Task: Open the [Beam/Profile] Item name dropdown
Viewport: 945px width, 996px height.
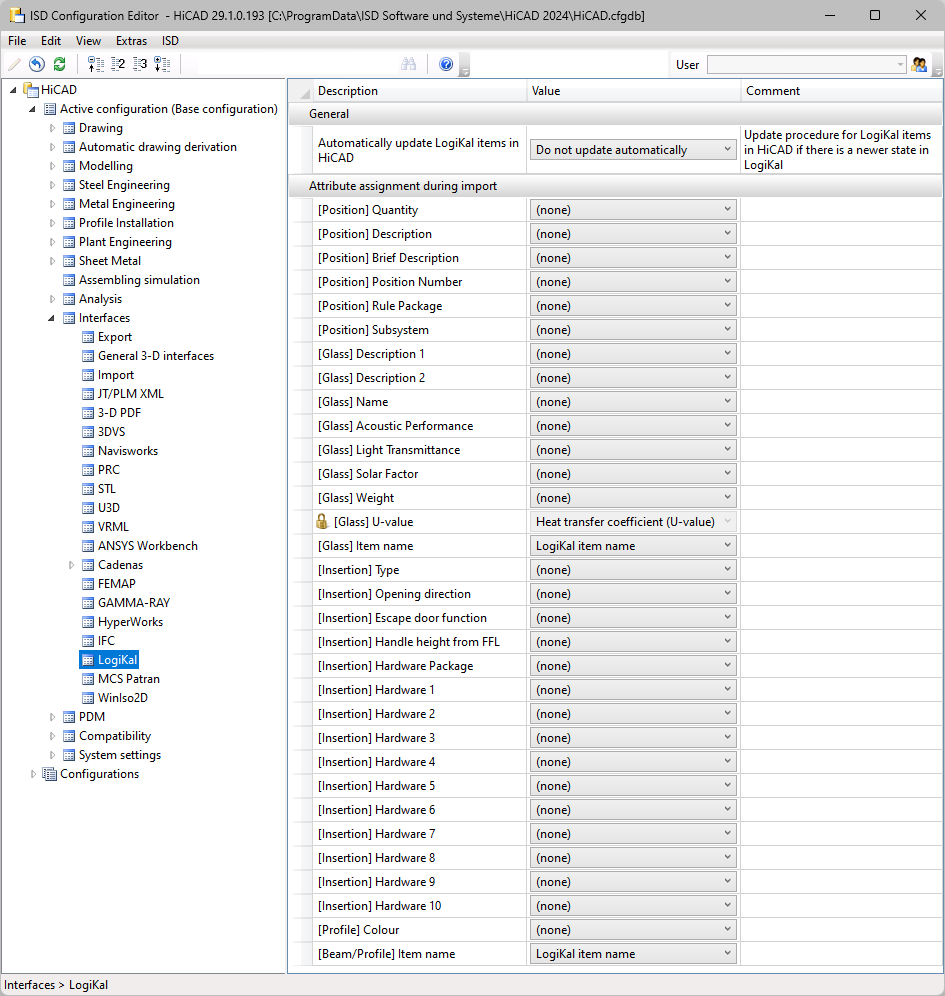Action: [633, 953]
